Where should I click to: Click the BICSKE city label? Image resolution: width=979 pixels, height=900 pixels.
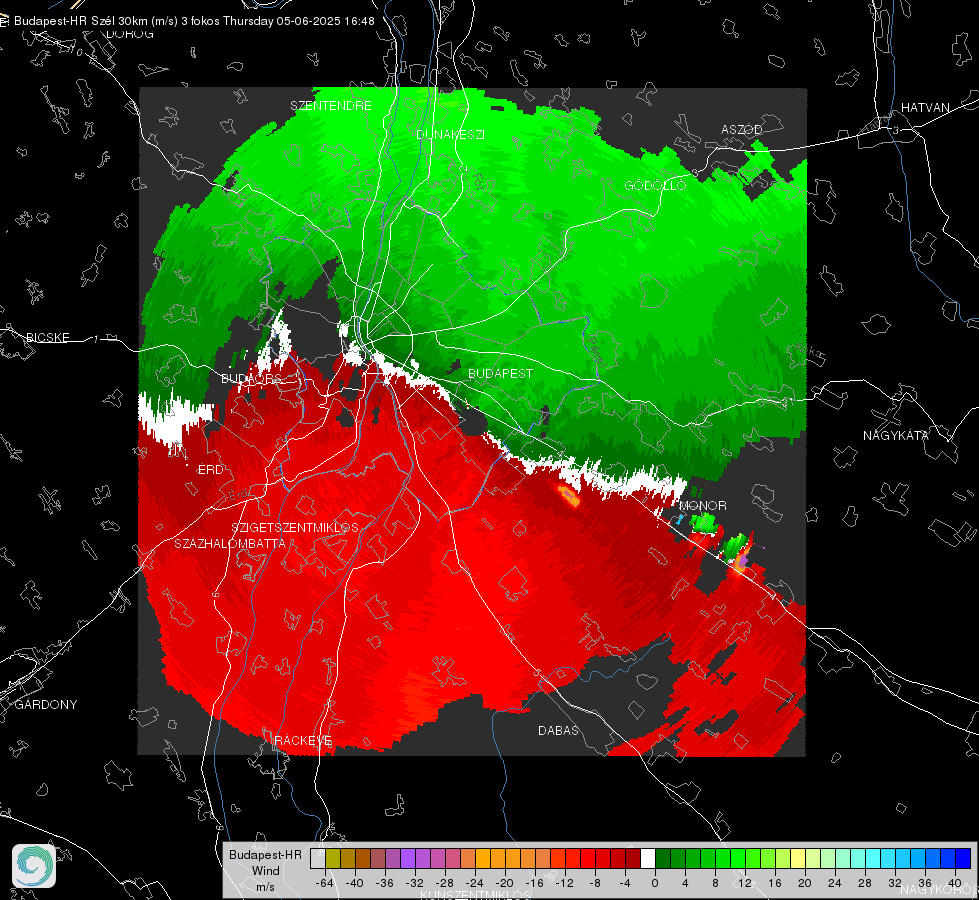(47, 337)
